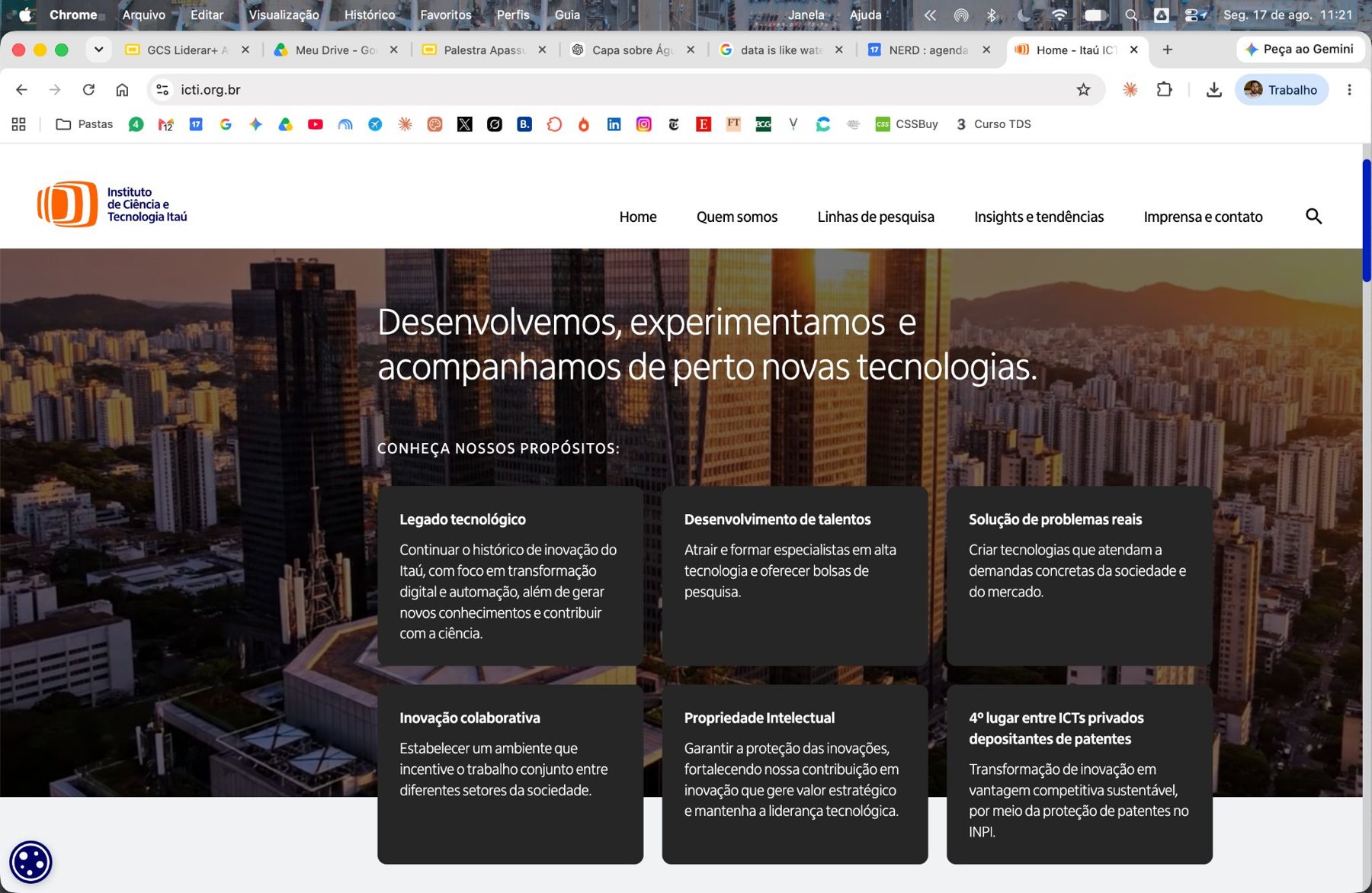Click the Inovação colaborativa card
Screen dimensions: 1372x893
pos(510,774)
